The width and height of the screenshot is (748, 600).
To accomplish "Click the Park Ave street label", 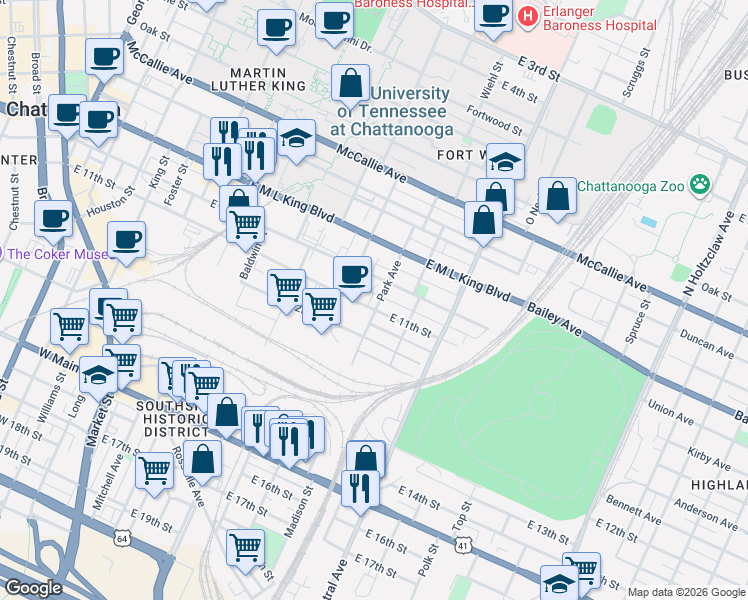I will click(389, 280).
